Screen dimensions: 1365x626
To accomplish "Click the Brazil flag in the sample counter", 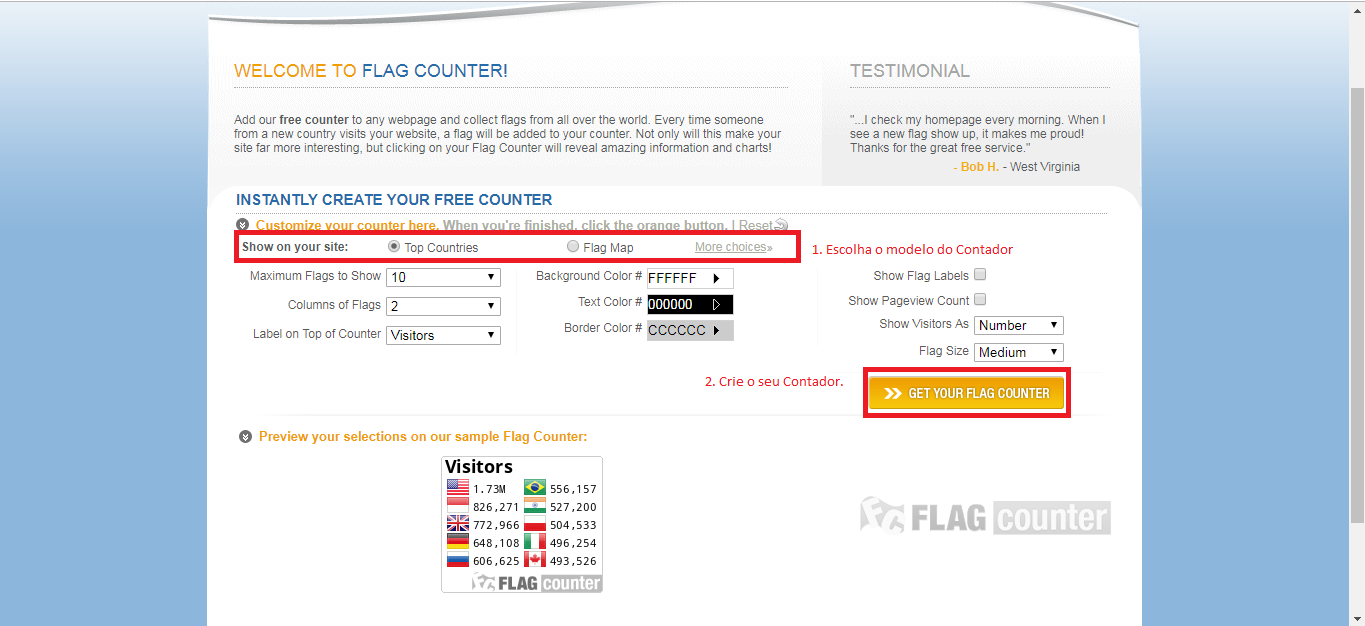I will coord(535,488).
